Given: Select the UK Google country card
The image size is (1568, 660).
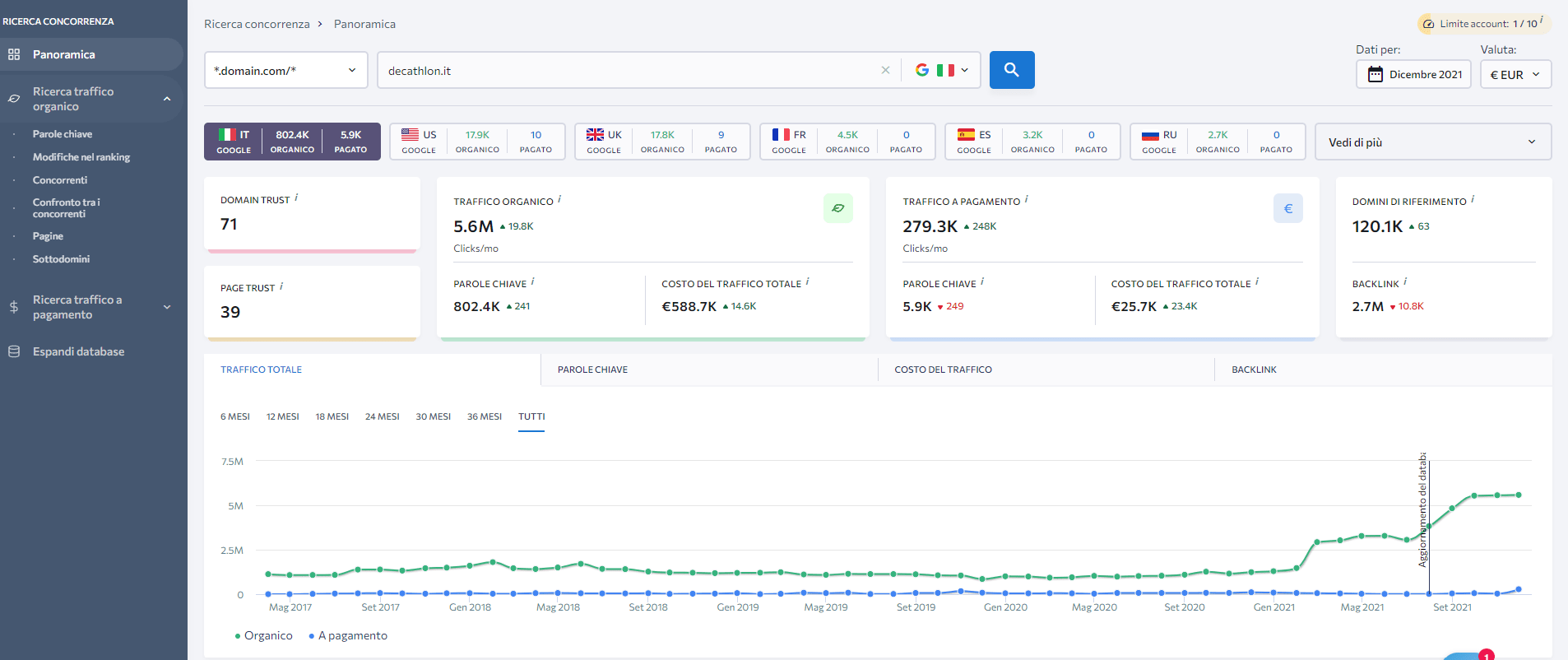Looking at the screenshot, I should [x=662, y=142].
